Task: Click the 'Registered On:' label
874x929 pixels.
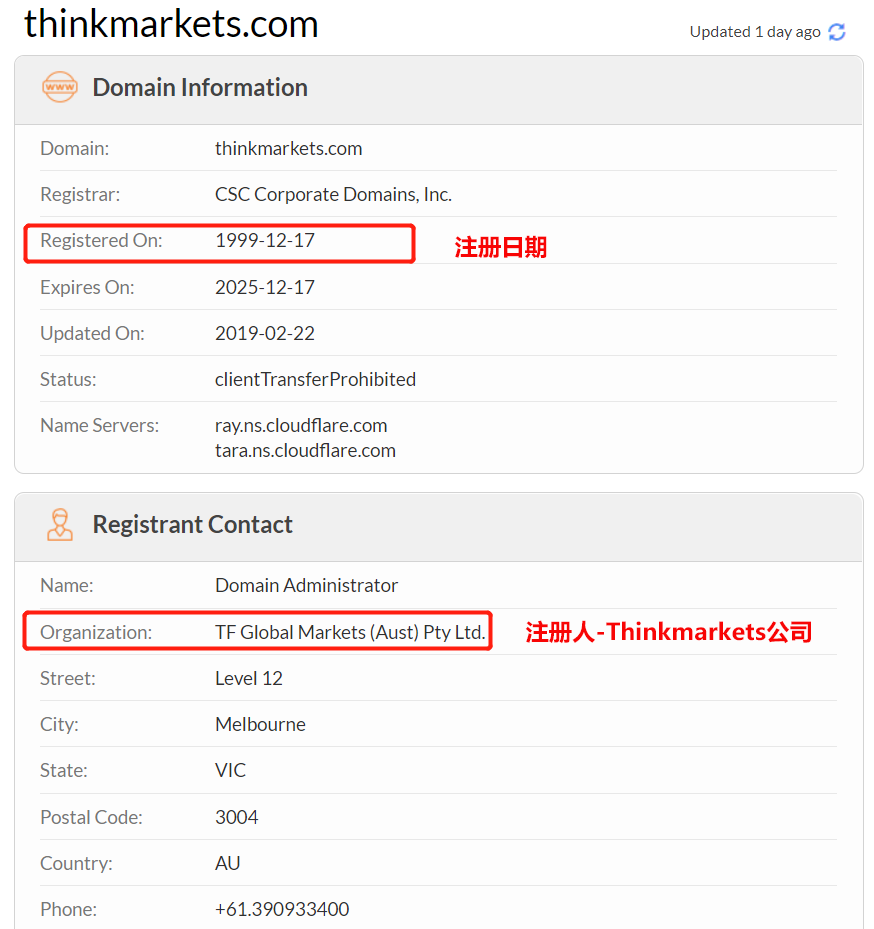Action: coord(101,241)
